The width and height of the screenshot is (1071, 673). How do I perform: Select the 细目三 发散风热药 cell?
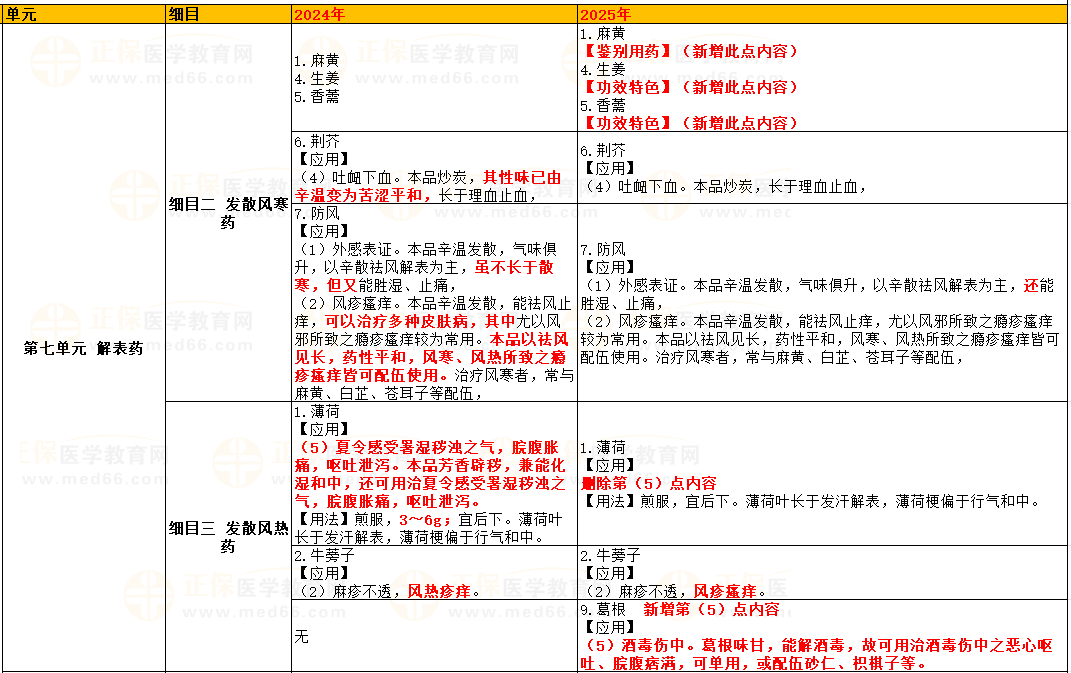click(x=228, y=535)
